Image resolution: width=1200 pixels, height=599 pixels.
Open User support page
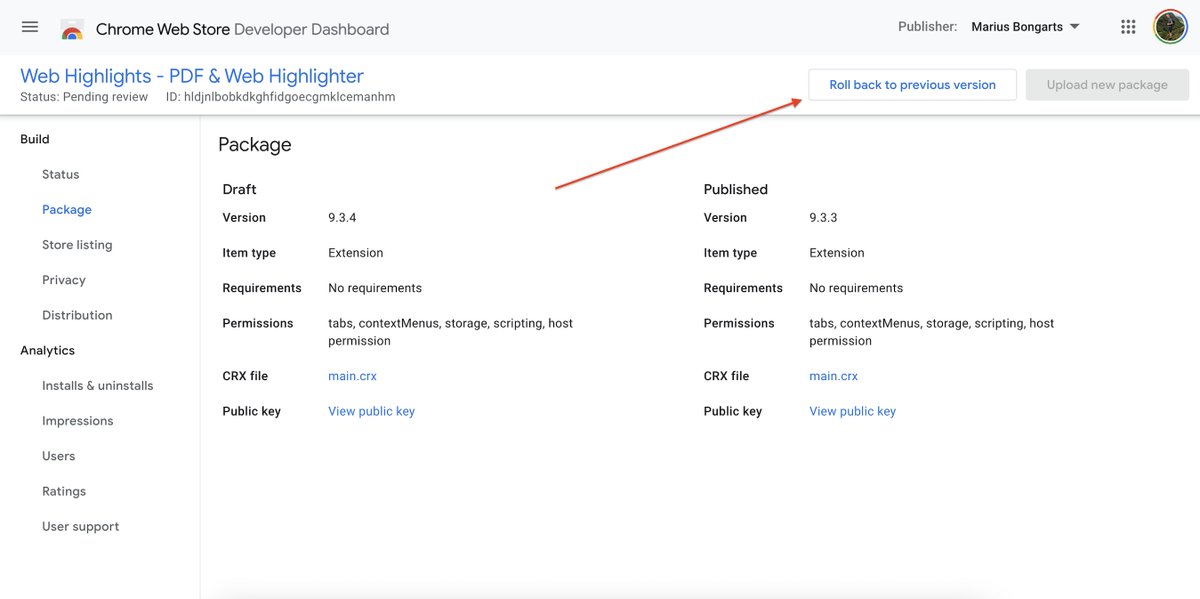click(x=81, y=527)
